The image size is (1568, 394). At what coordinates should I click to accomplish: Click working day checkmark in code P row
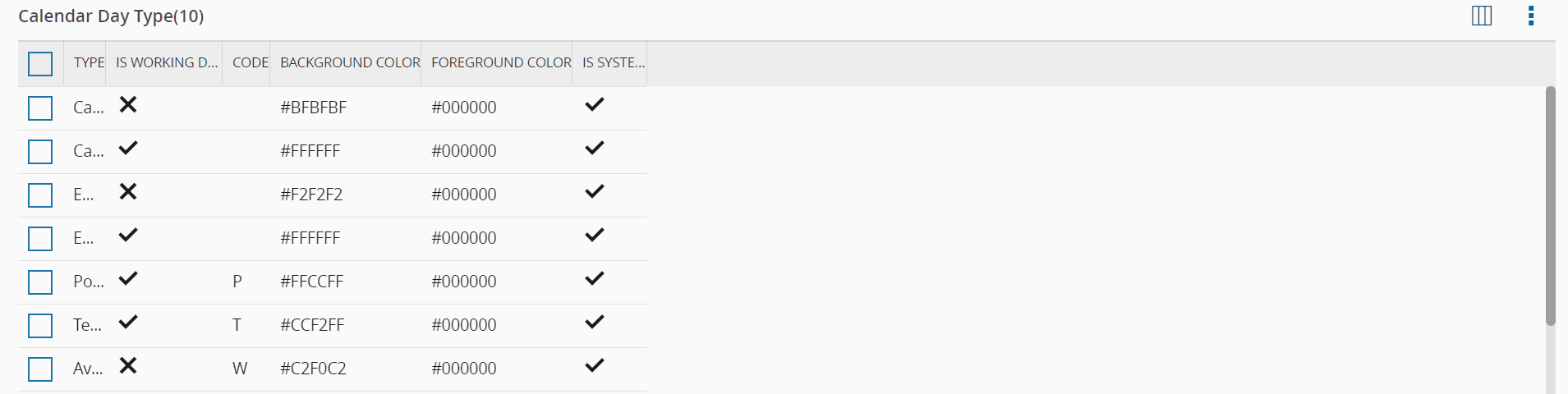128,279
